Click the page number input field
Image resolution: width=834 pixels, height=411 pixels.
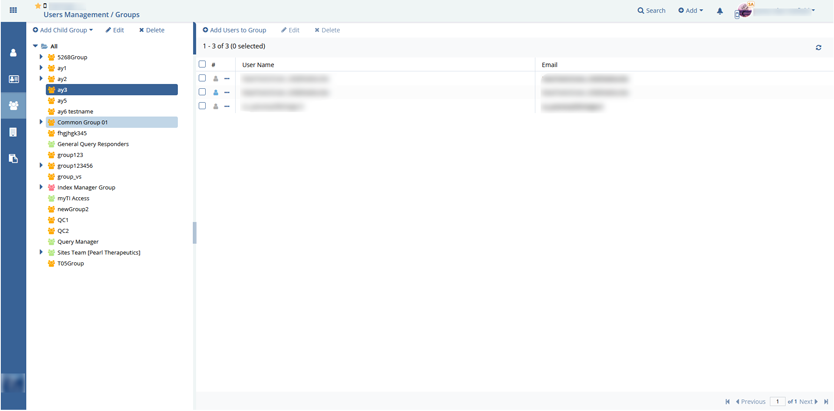[777, 402]
